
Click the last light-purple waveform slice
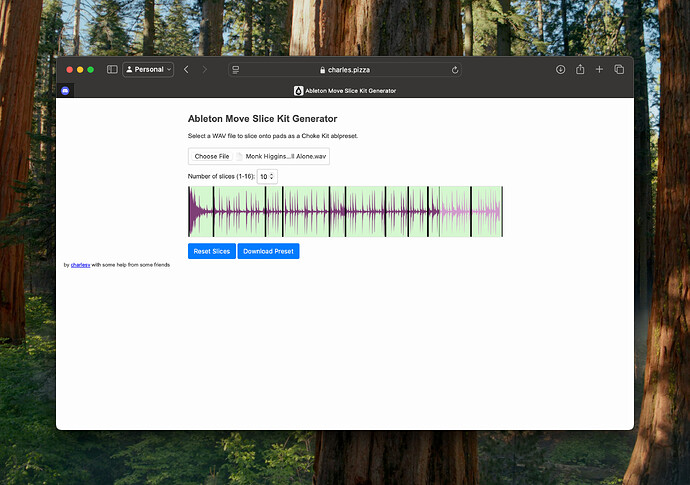pyautogui.click(x=486, y=211)
